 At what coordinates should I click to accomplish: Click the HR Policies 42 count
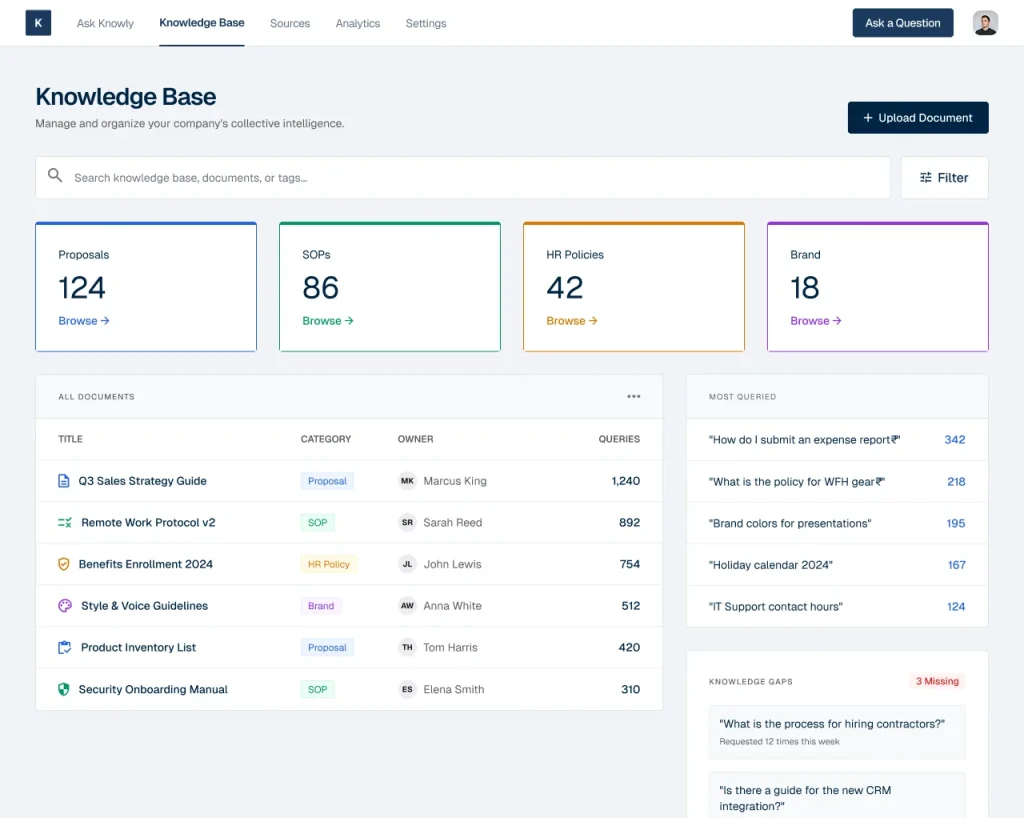tap(565, 288)
